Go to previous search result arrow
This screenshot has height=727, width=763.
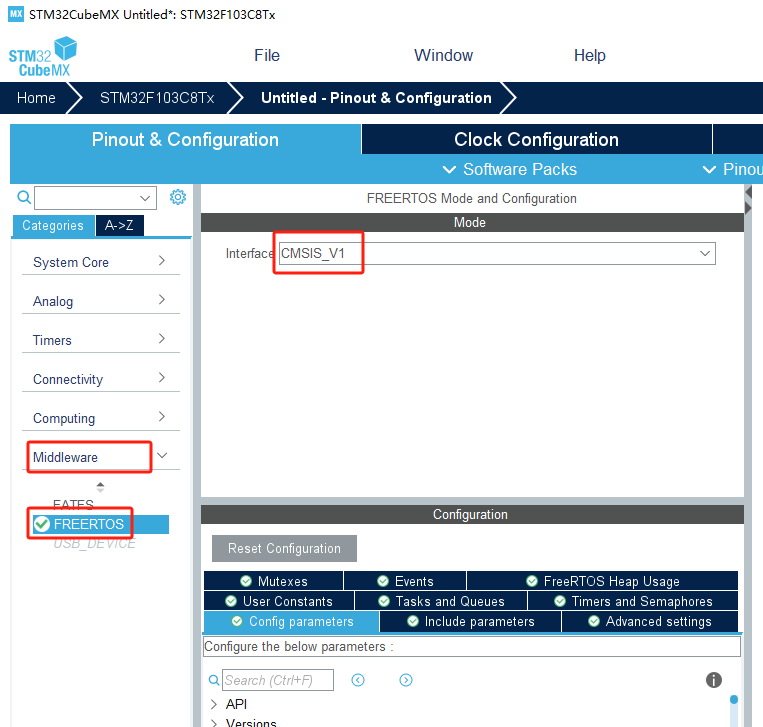click(x=358, y=680)
